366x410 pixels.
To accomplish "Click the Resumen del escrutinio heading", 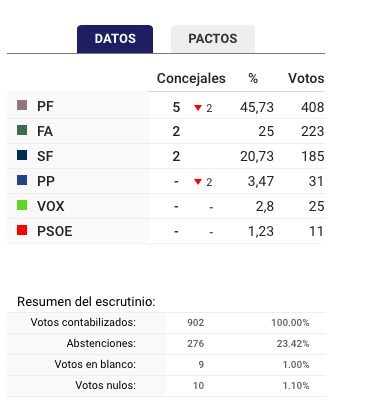I will (x=86, y=302).
